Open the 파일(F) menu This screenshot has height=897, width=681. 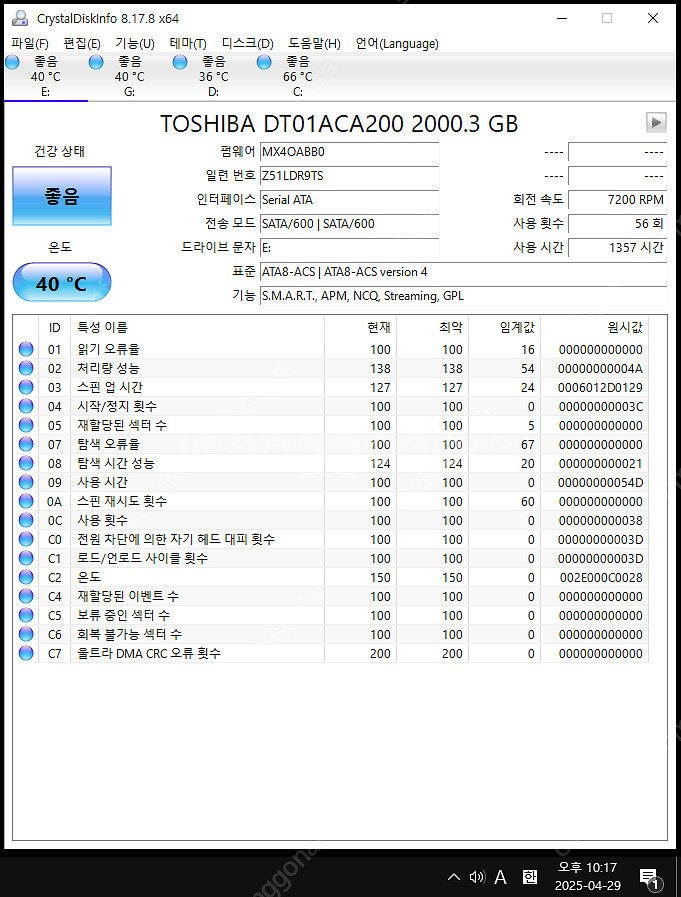tap(30, 43)
